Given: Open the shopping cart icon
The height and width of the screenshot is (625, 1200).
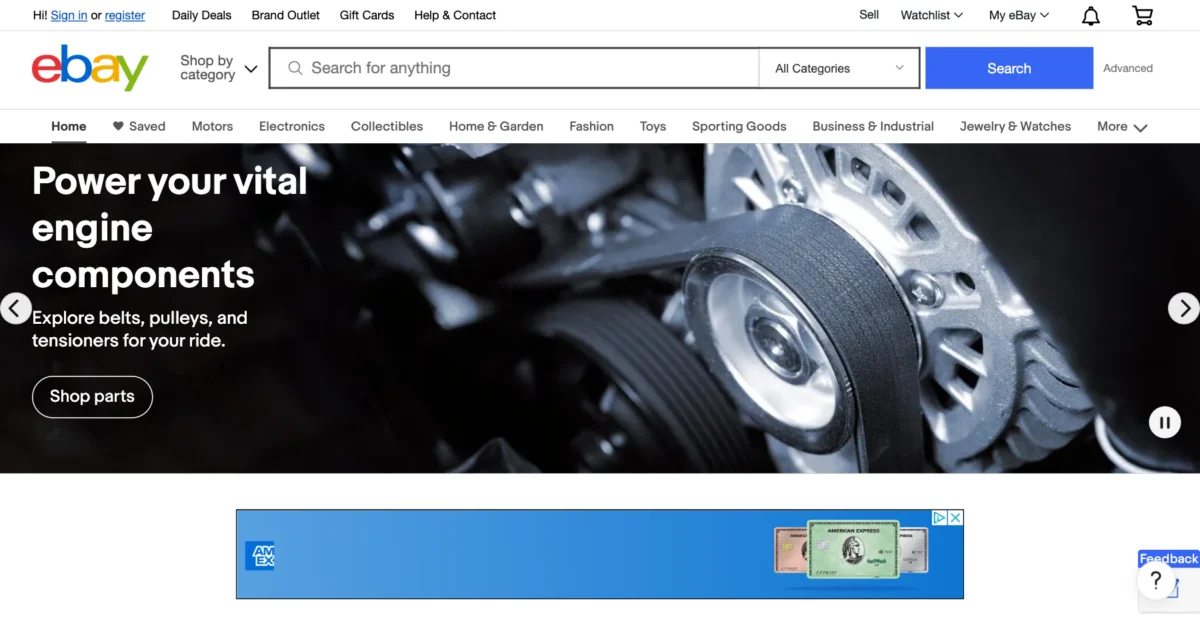Looking at the screenshot, I should (1142, 16).
